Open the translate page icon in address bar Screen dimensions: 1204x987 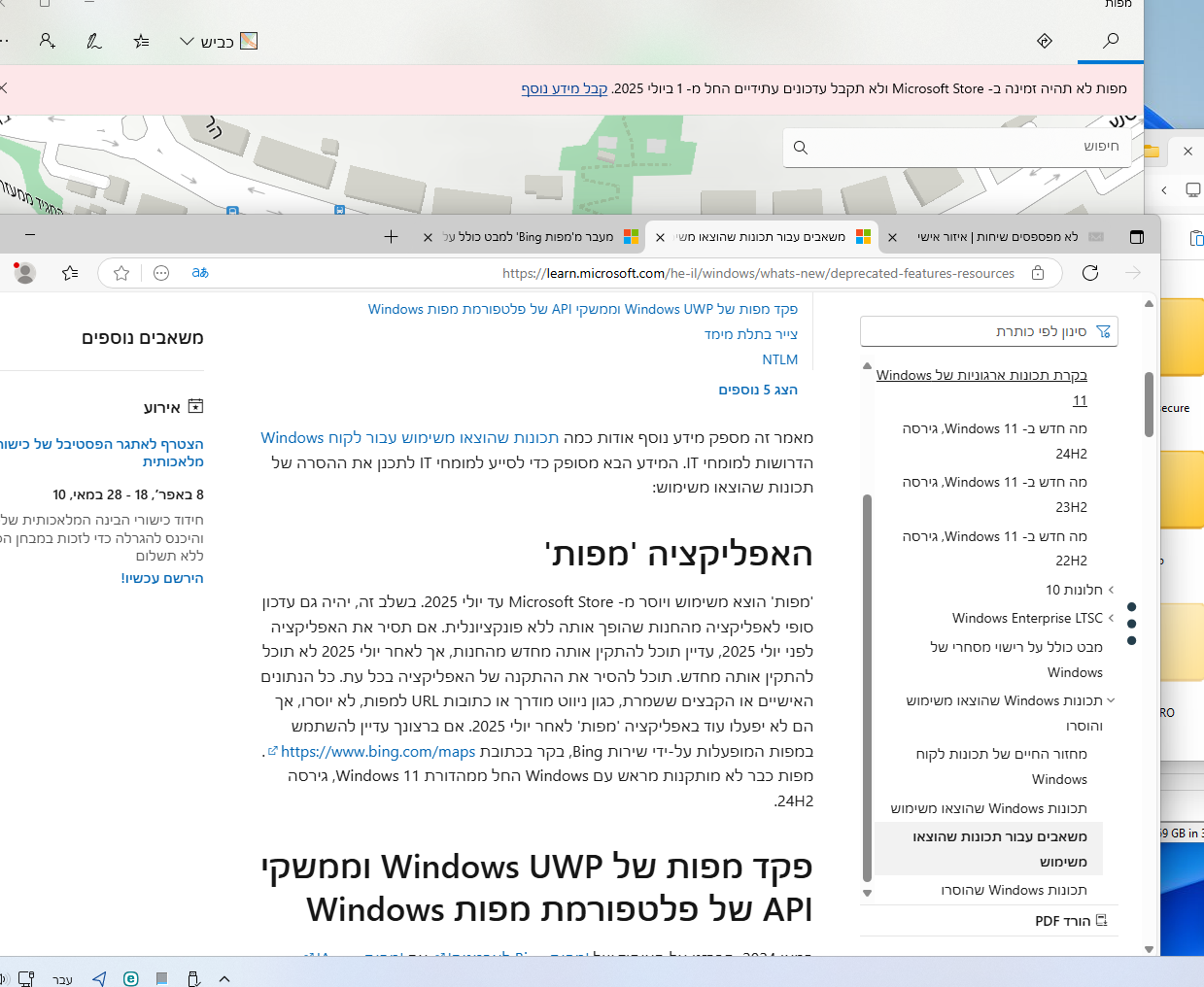coord(200,273)
